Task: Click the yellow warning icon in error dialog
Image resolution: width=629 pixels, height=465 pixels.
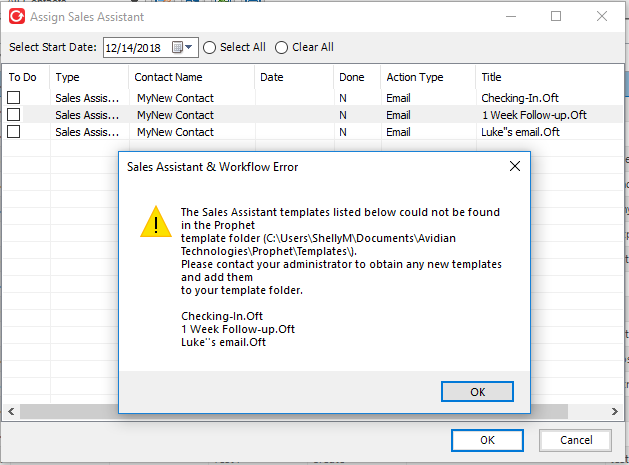Action: [x=156, y=221]
